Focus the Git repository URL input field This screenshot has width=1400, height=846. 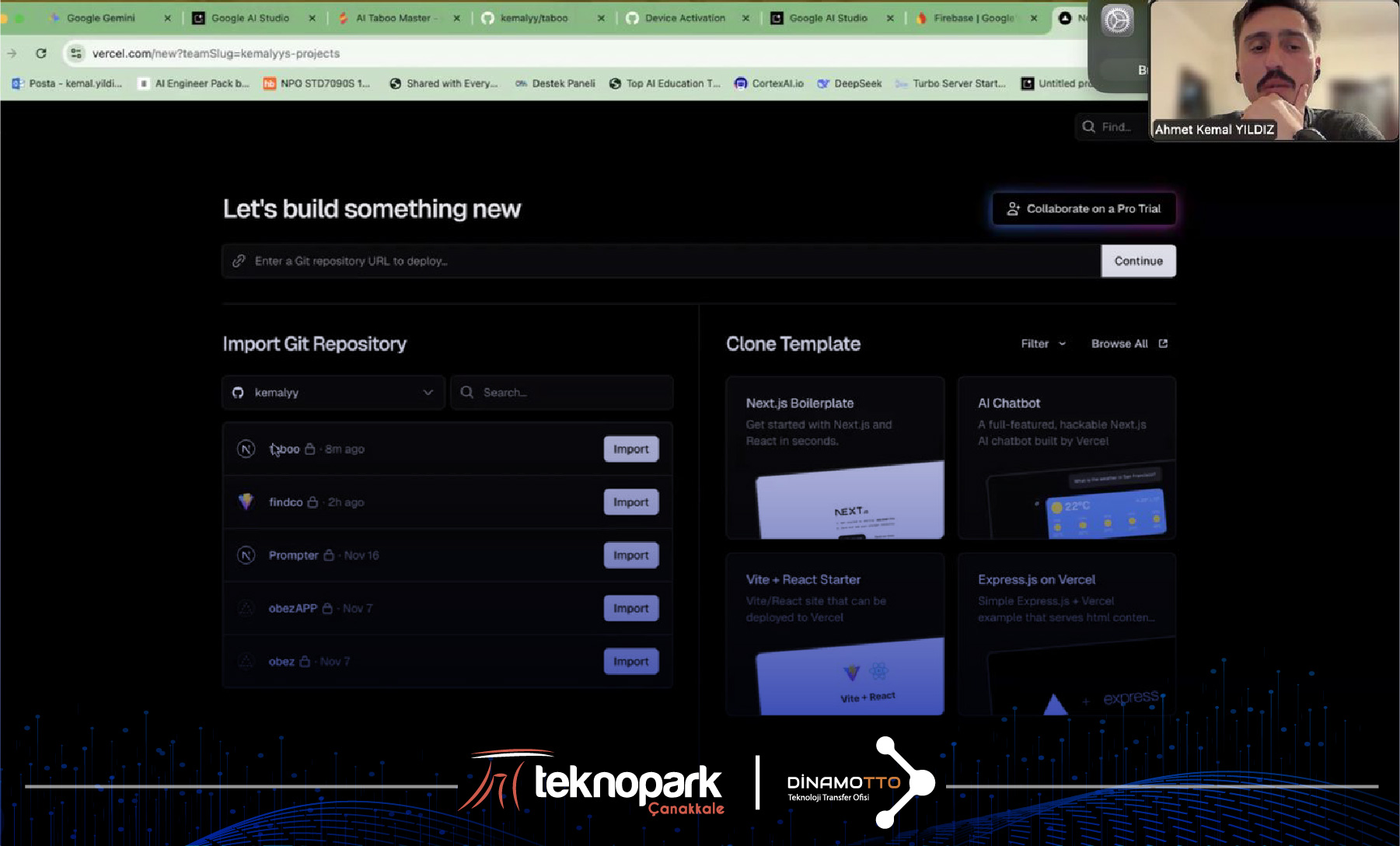661,261
